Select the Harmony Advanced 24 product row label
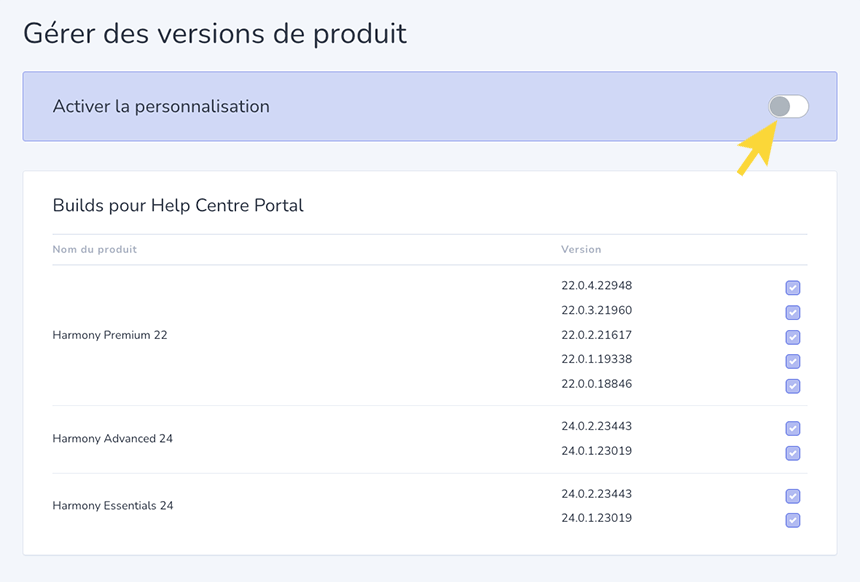 click(x=112, y=438)
